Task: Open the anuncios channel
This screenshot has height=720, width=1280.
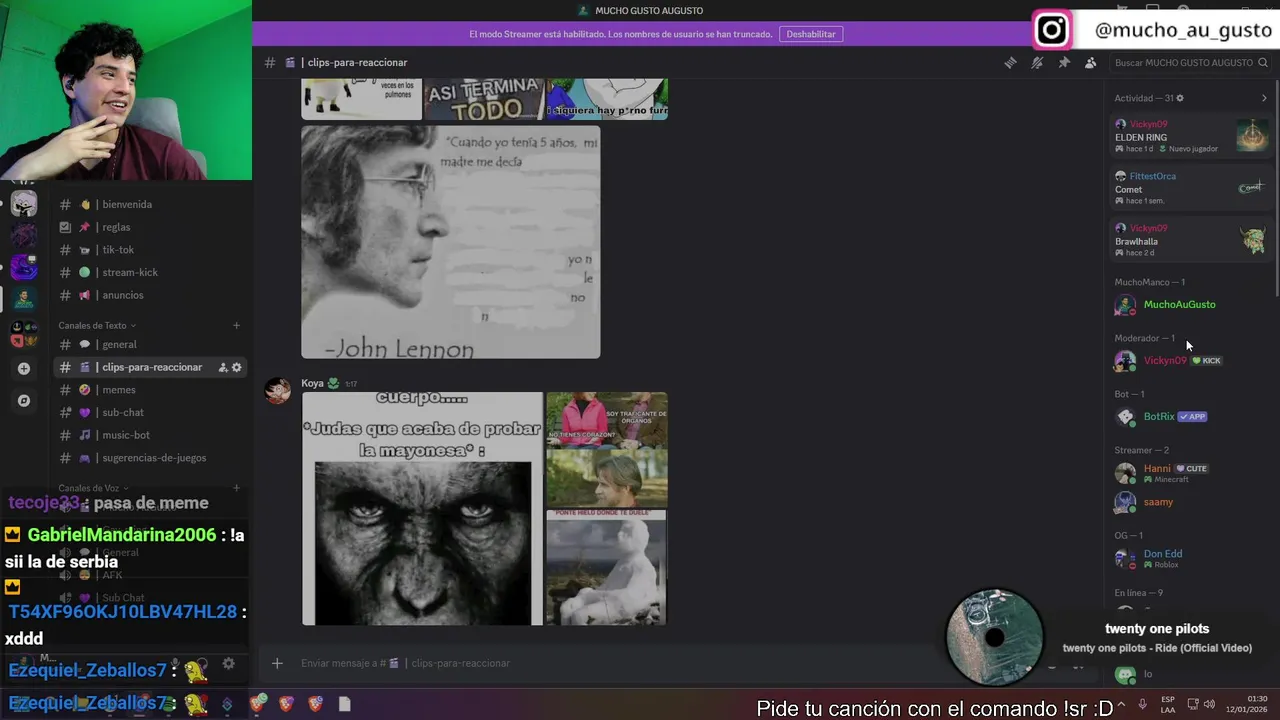Action: [x=150, y=295]
